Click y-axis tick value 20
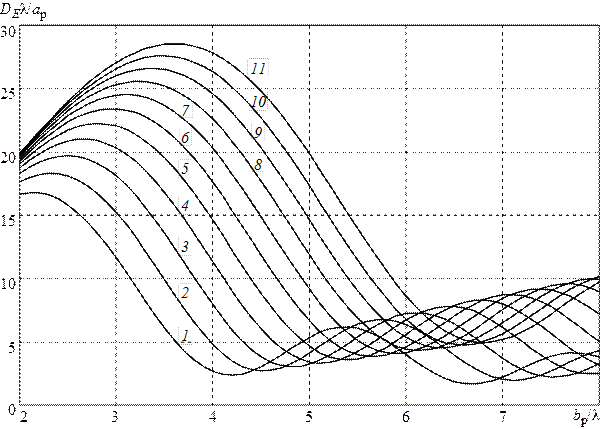This screenshot has height=429, width=601. (x=8, y=158)
